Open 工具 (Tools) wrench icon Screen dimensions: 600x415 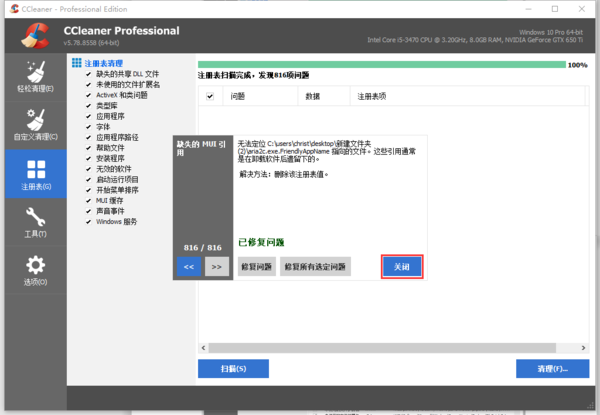[x=34, y=218]
